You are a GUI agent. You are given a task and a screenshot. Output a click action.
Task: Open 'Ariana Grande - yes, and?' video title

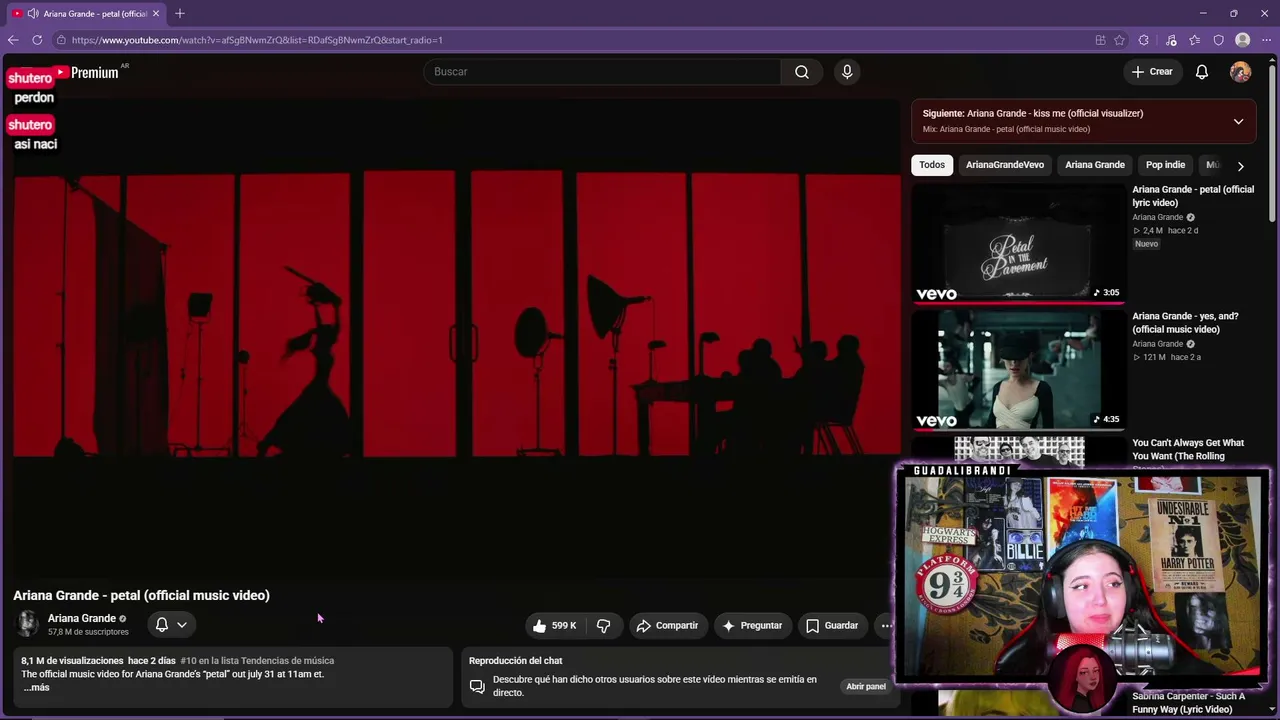click(x=1185, y=323)
